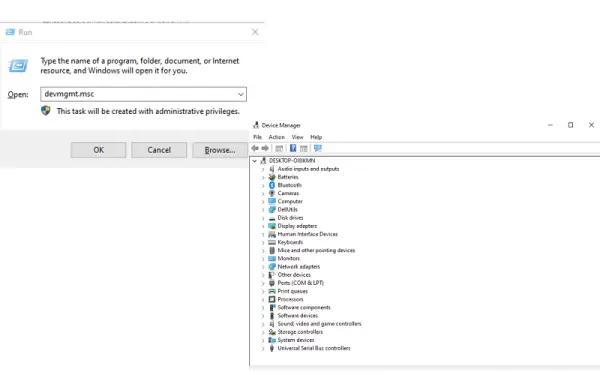Click the Network adapters icon
The width and height of the screenshot is (600, 375).
tap(272, 267)
